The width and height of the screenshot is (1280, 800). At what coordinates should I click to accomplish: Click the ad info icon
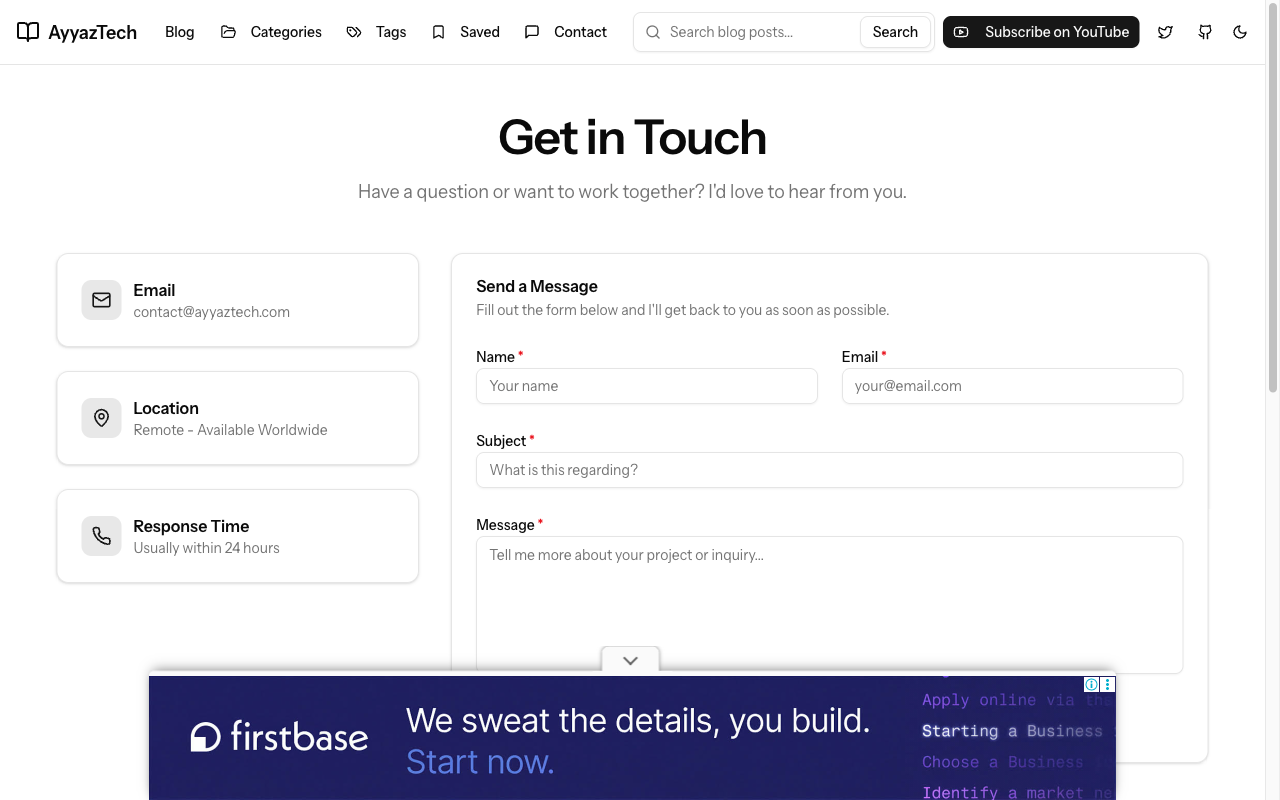[x=1092, y=685]
